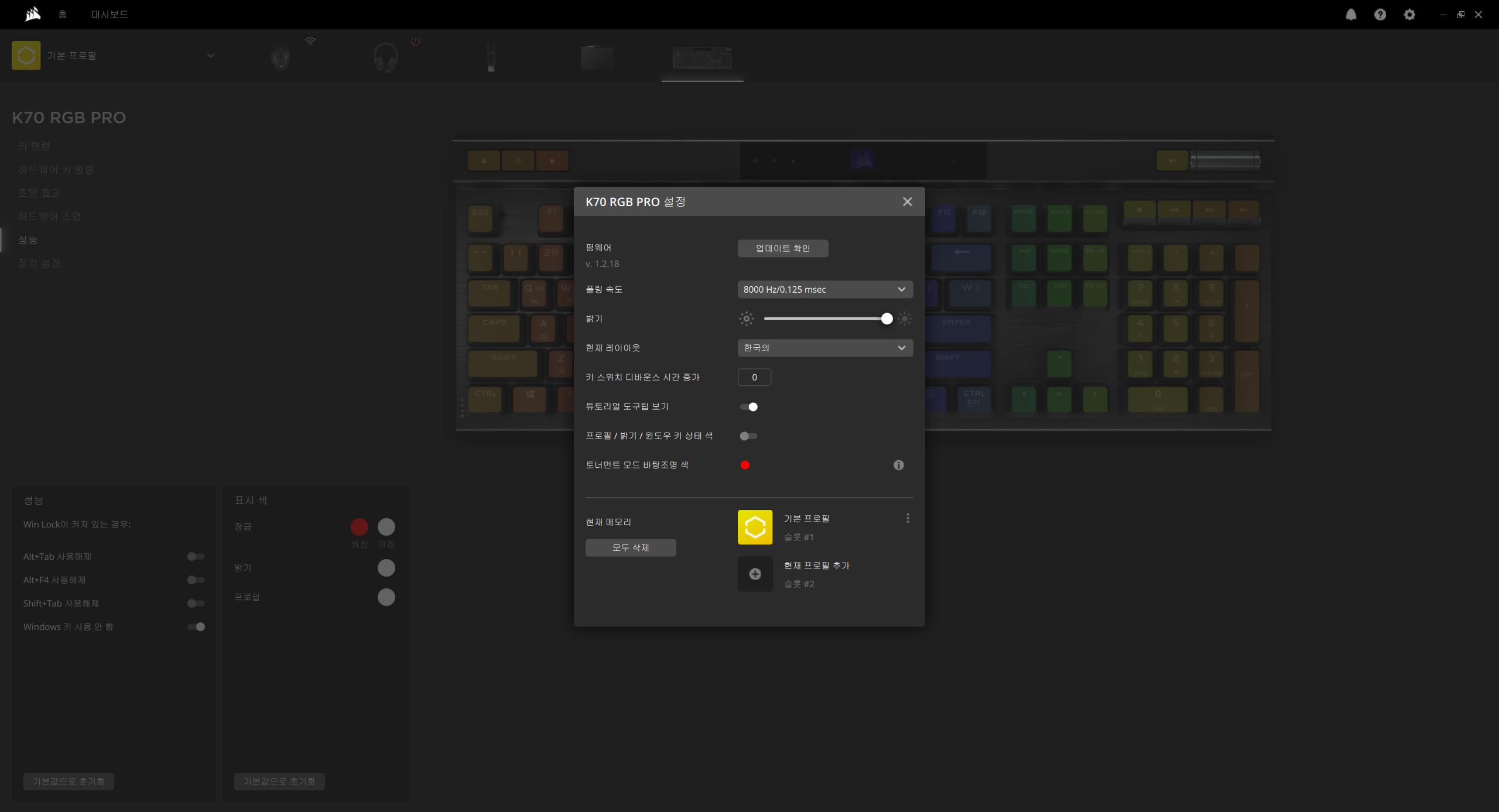This screenshot has width=1499, height=812.
Task: Toggle Alt+Tab 사용해제 switch
Action: pyautogui.click(x=196, y=556)
